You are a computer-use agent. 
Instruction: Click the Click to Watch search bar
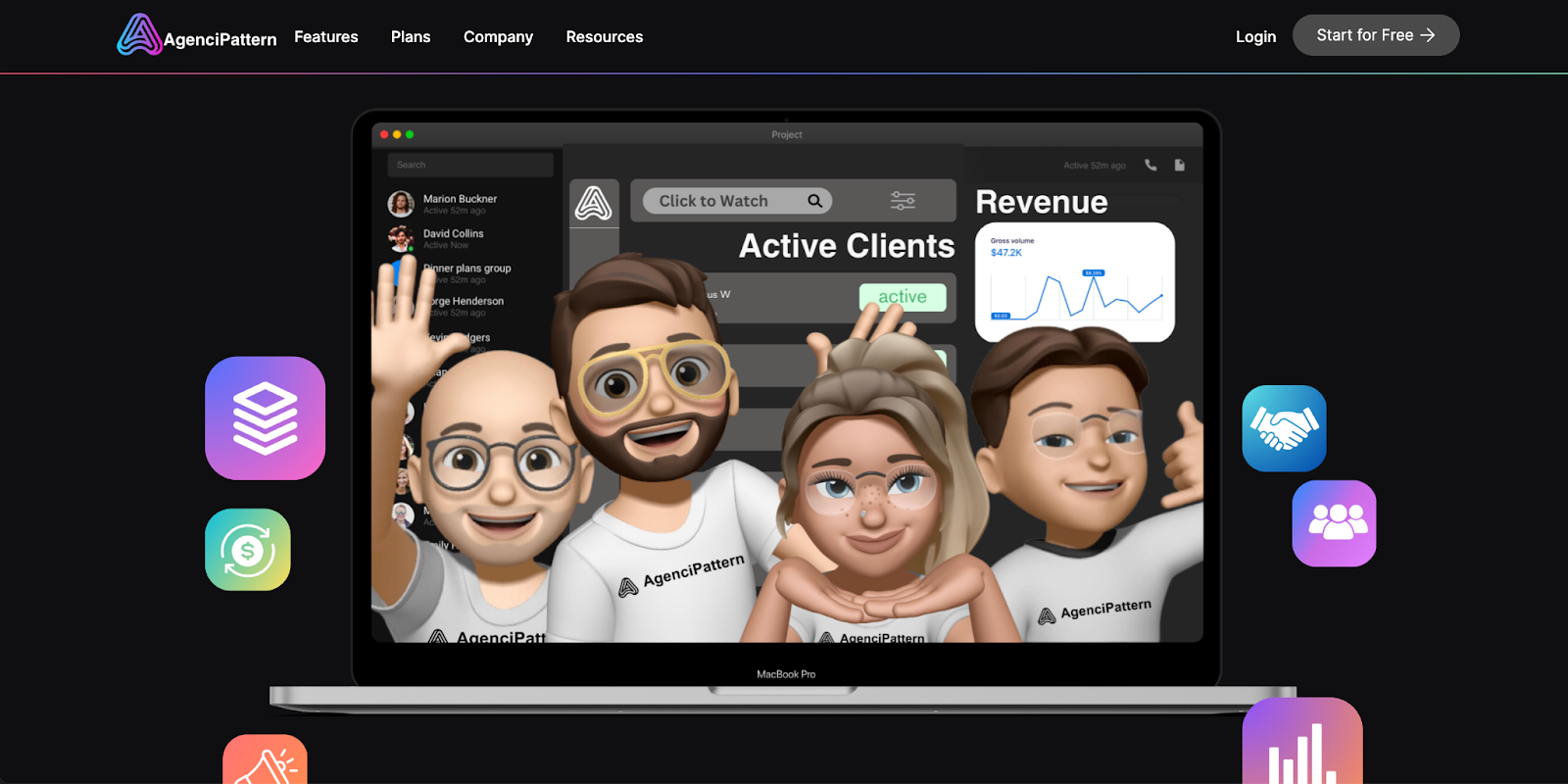[x=737, y=201]
